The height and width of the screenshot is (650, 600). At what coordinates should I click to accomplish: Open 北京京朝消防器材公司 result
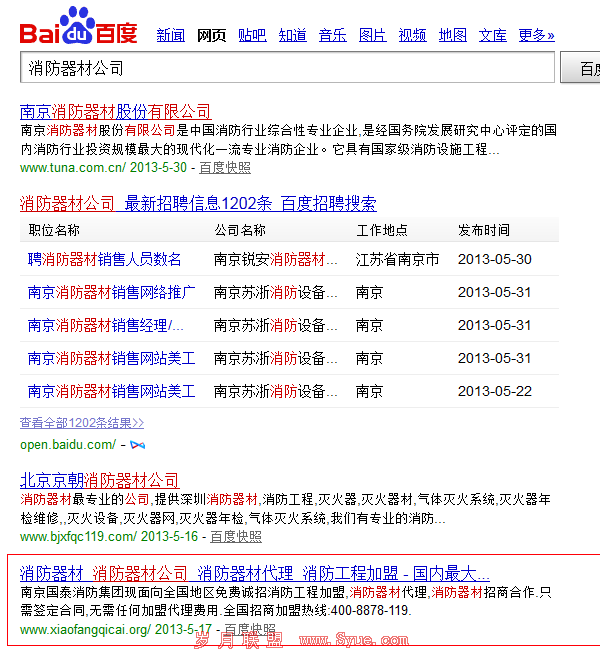pos(100,480)
